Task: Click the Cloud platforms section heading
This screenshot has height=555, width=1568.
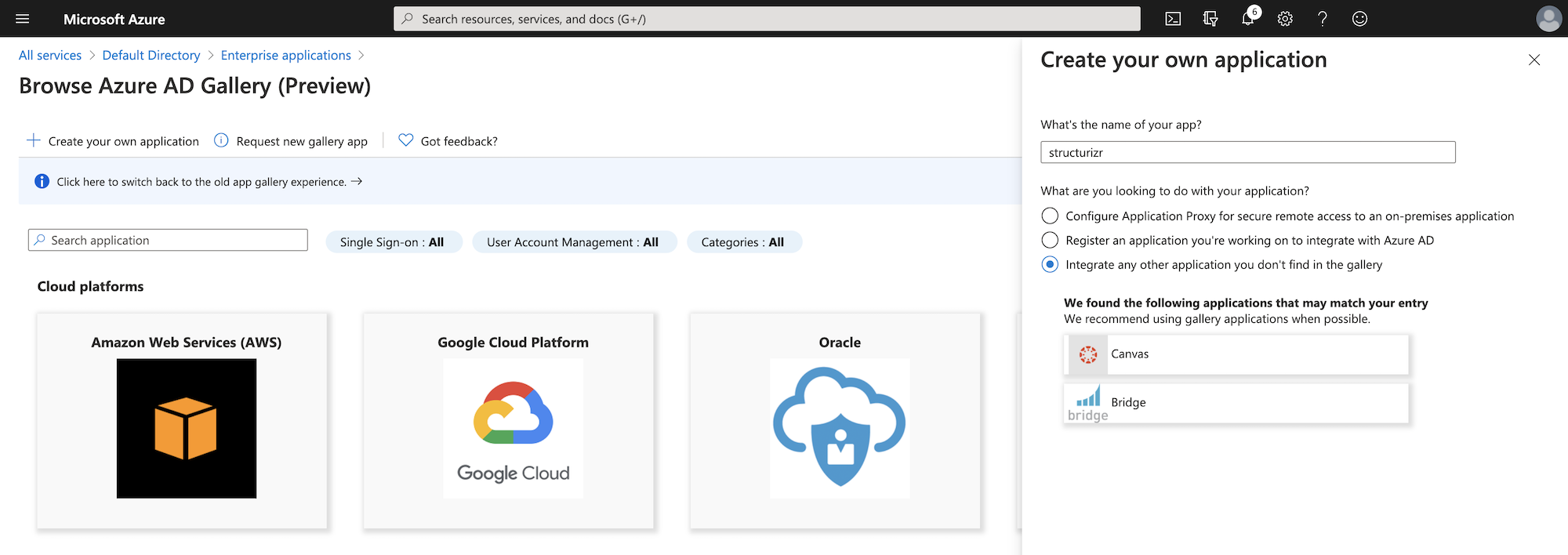Action: (91, 286)
